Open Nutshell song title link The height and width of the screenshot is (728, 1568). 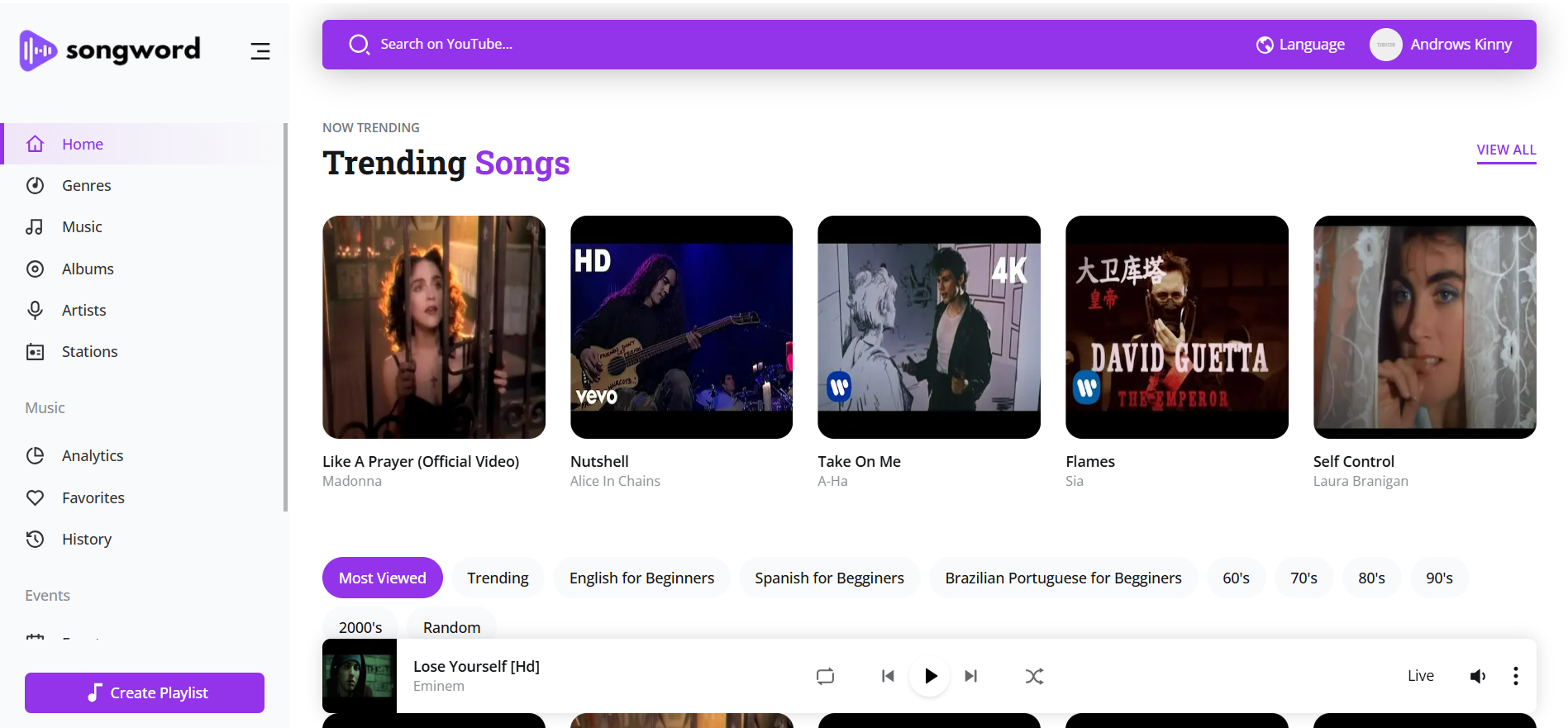pyautogui.click(x=599, y=461)
